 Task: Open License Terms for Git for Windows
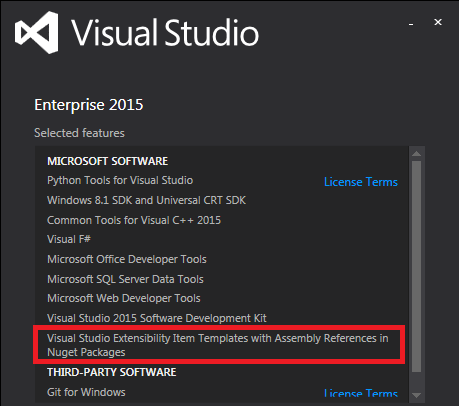point(361,393)
